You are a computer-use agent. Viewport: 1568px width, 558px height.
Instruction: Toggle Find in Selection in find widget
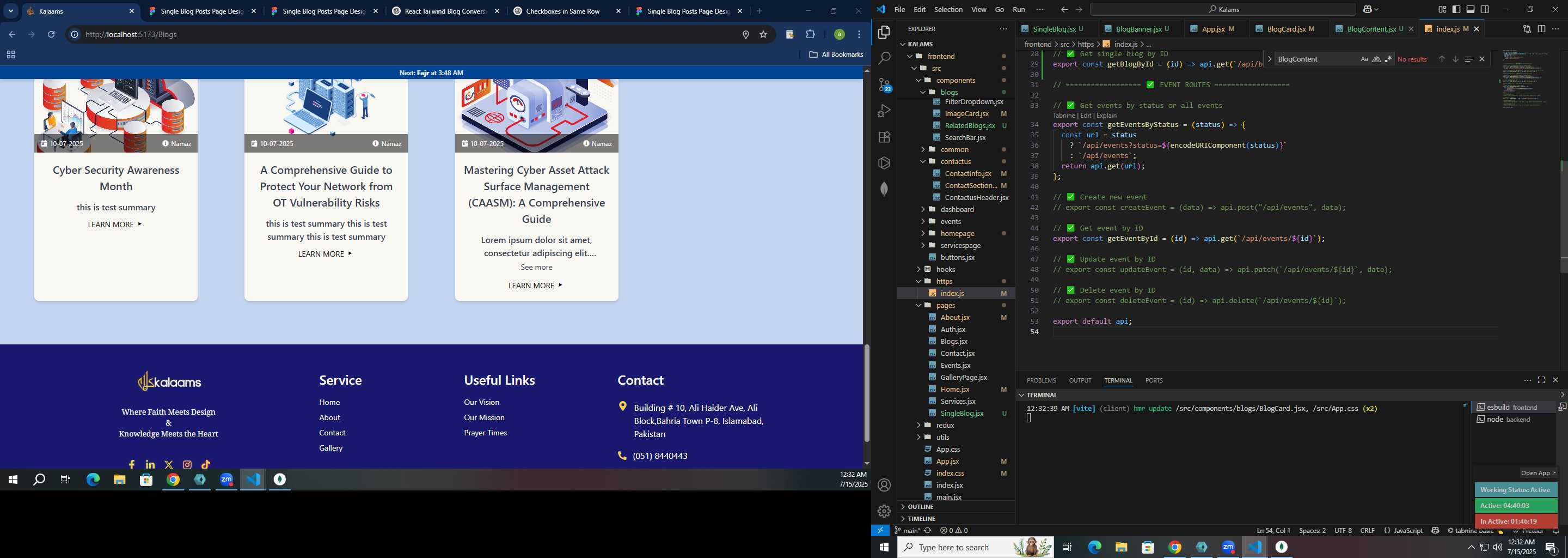1468,59
